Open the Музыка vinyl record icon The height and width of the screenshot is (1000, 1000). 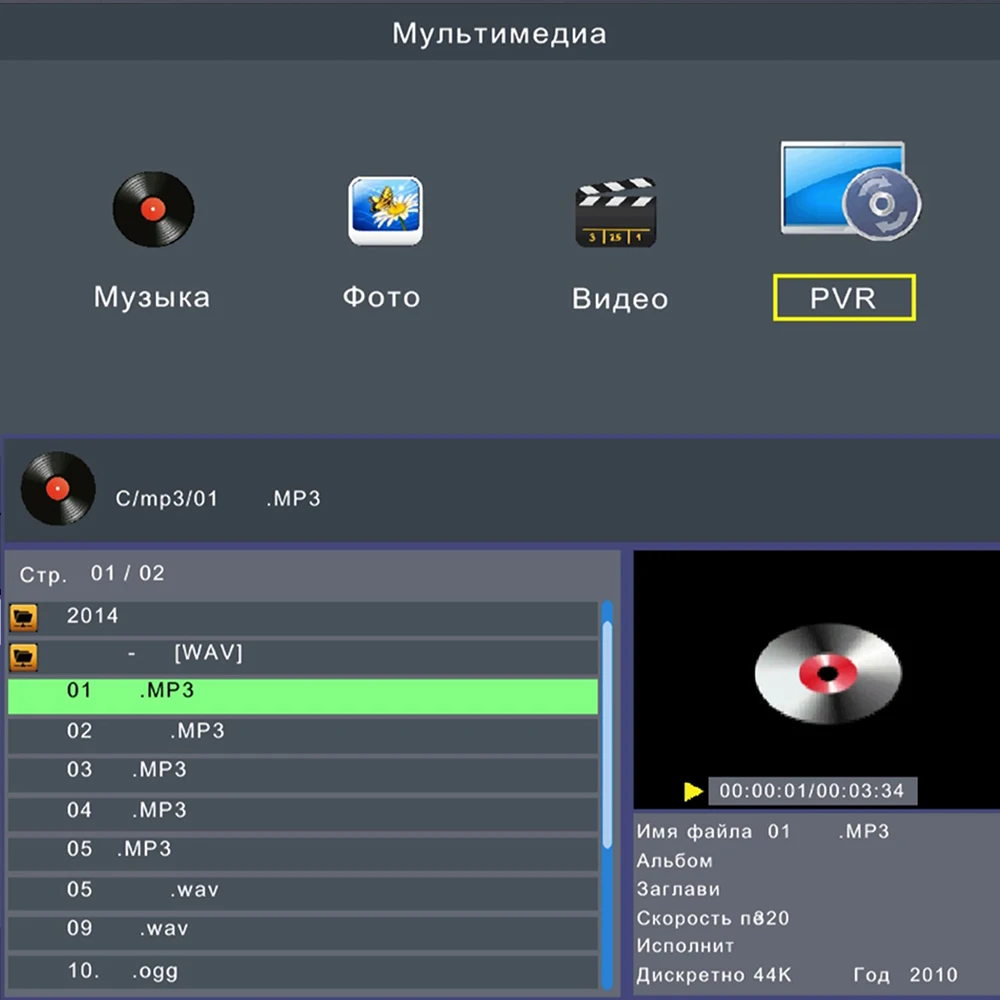pyautogui.click(x=153, y=209)
